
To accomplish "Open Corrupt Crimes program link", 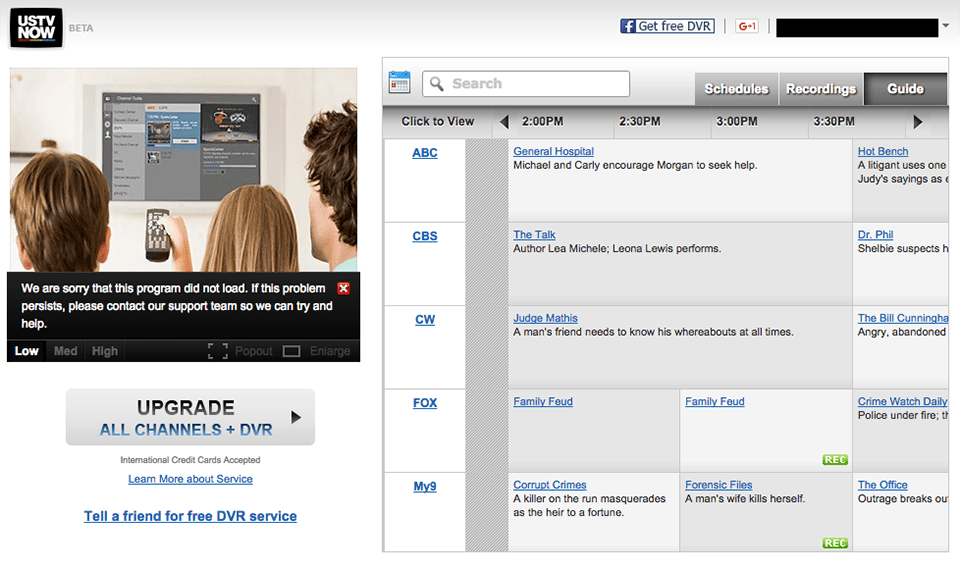I will (550, 485).
